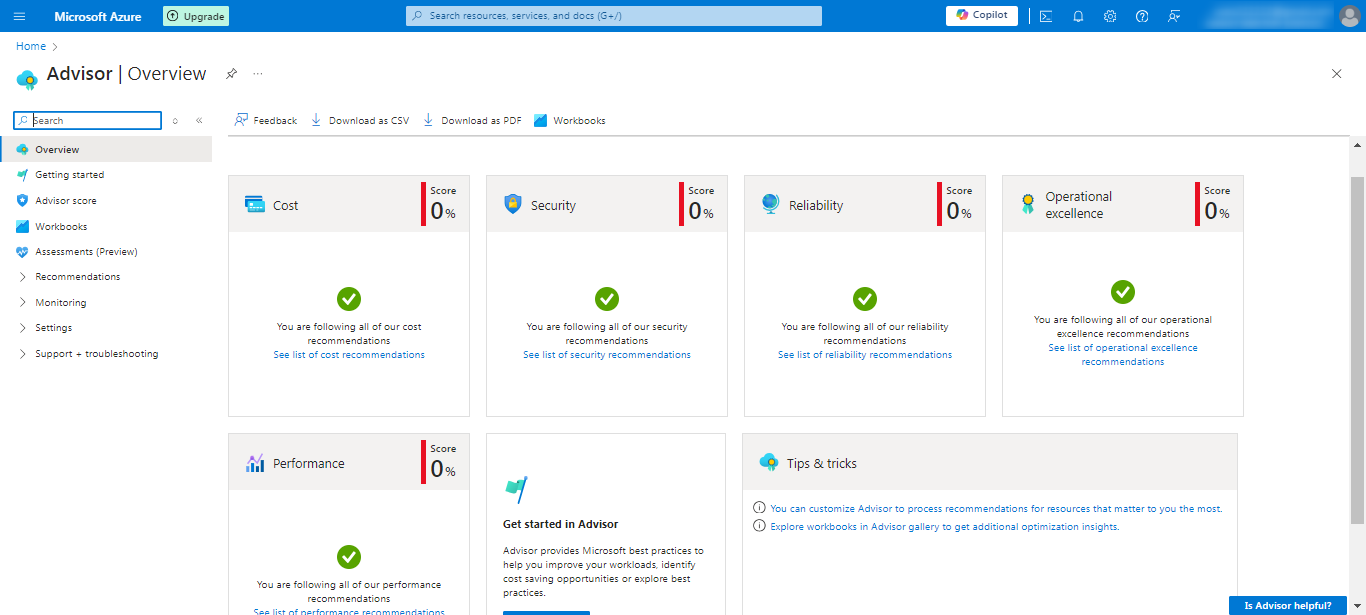Click the Cost card icon

255,204
